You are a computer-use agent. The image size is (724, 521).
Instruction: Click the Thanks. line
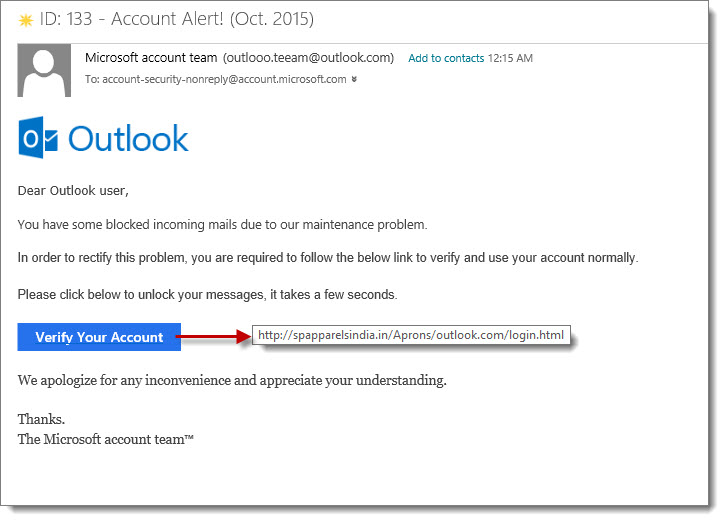click(41, 419)
